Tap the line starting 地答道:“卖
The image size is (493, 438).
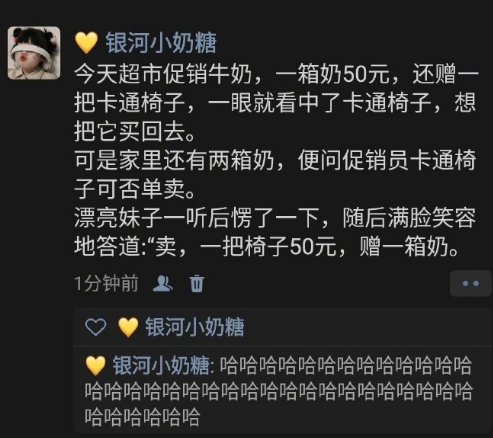click(267, 247)
